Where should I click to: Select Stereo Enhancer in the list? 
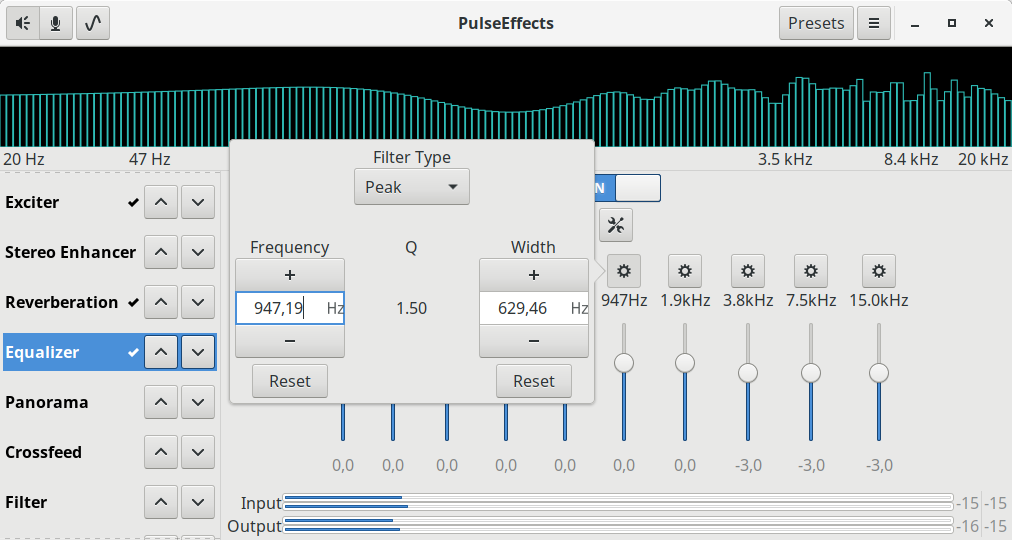tap(110, 252)
